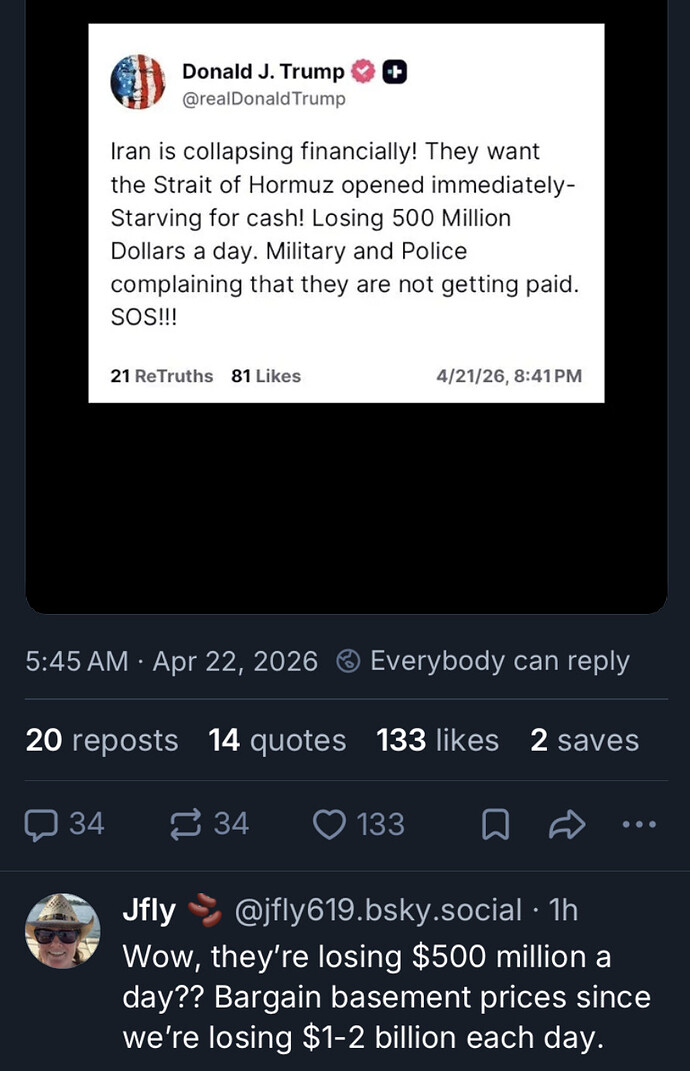Like the post with the heart icon
Image resolution: width=690 pixels, height=1071 pixels.
[329, 823]
